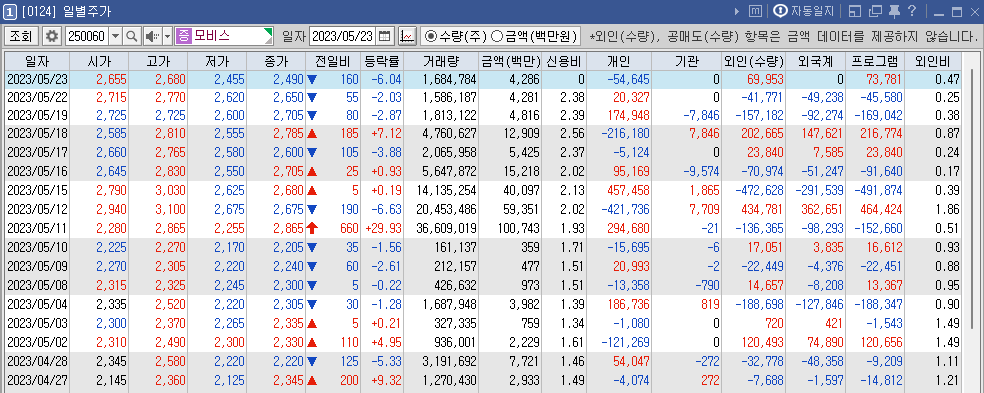This screenshot has height=393, width=984.
Task: Select the 2023/05/08 date cell
Action: 36,285
